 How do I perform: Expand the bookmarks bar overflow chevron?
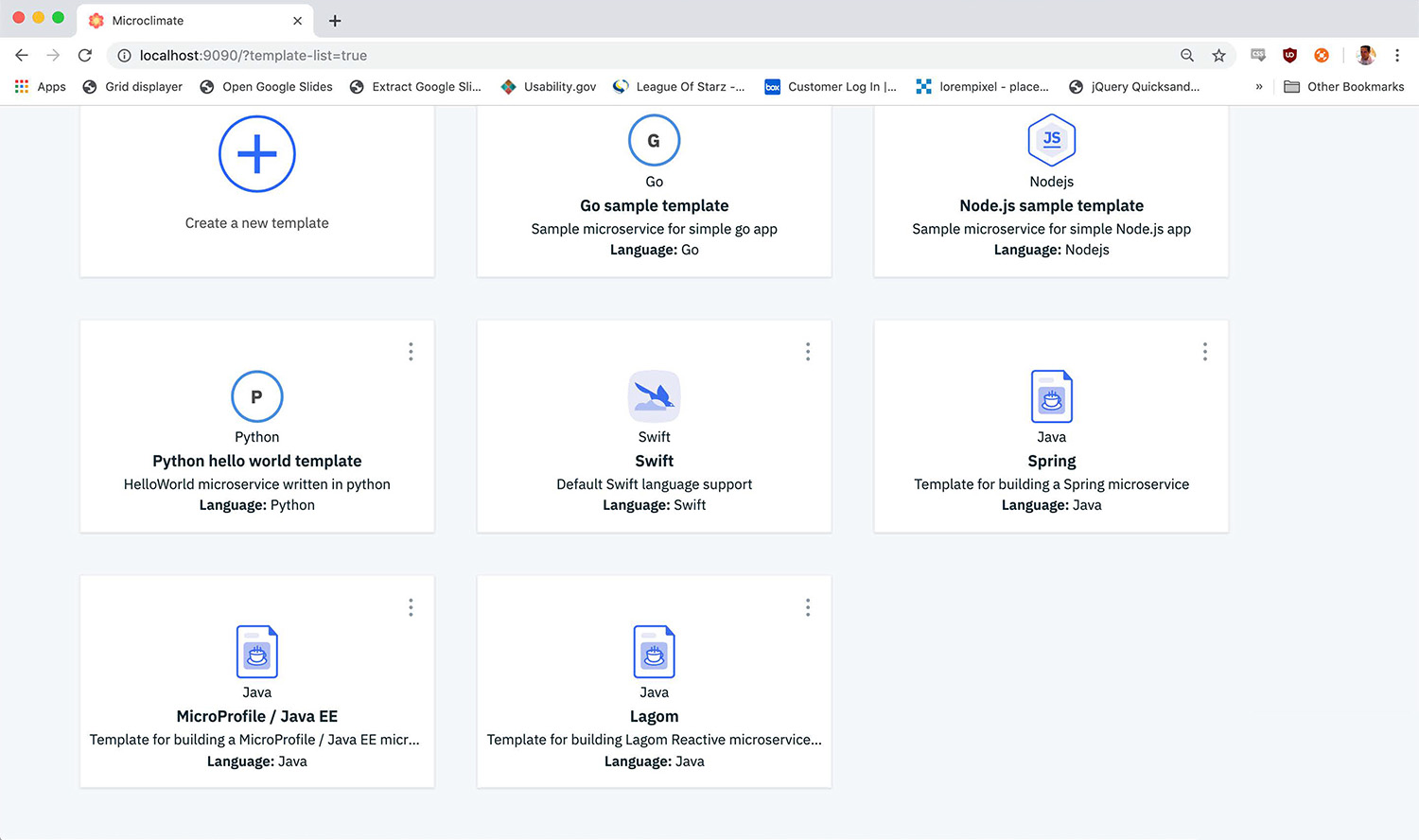click(x=1259, y=86)
